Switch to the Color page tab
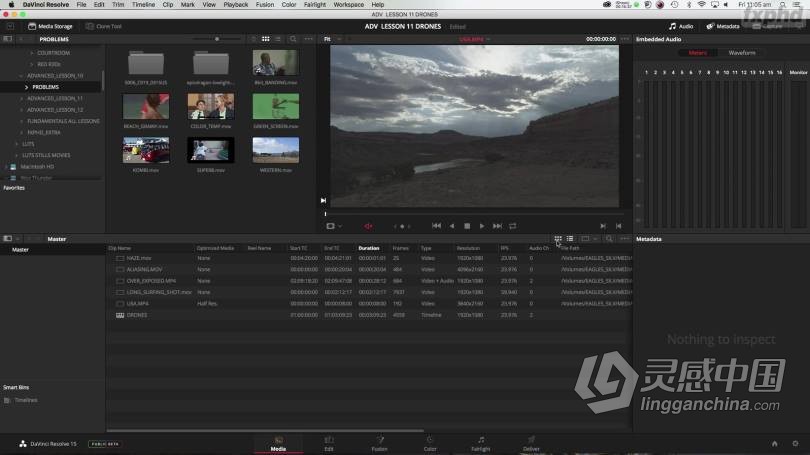The height and width of the screenshot is (455, 810). [429, 443]
